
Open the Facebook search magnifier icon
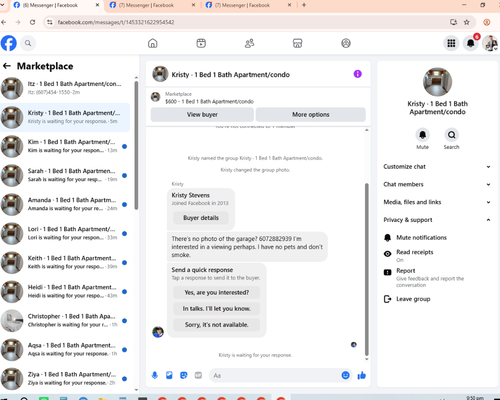click(28, 43)
